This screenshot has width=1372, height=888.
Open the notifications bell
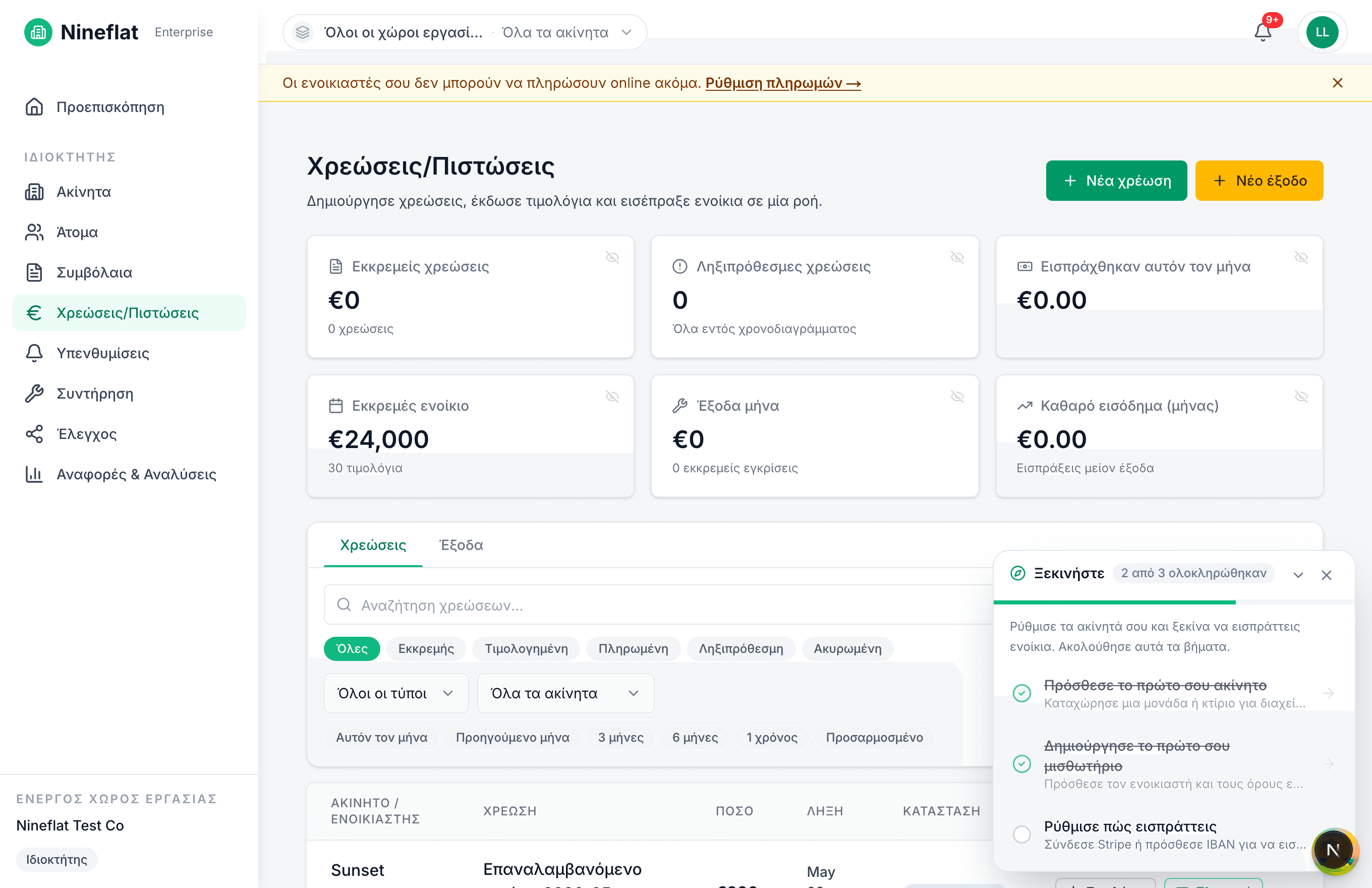(1263, 32)
